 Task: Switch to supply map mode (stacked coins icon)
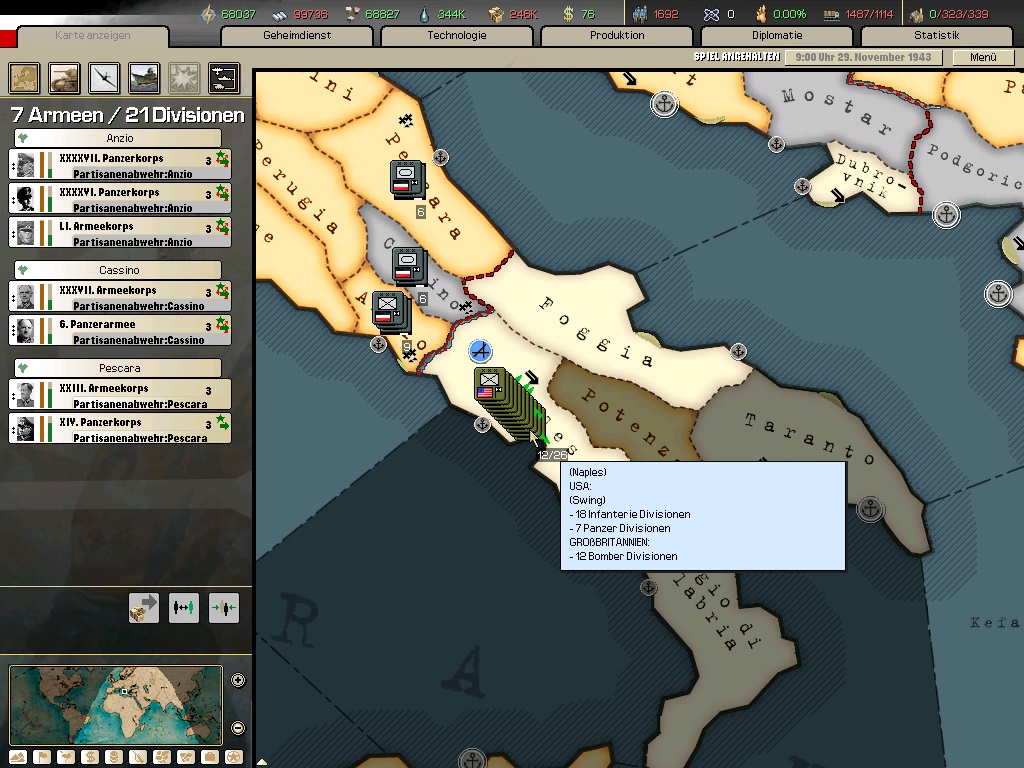click(114, 757)
